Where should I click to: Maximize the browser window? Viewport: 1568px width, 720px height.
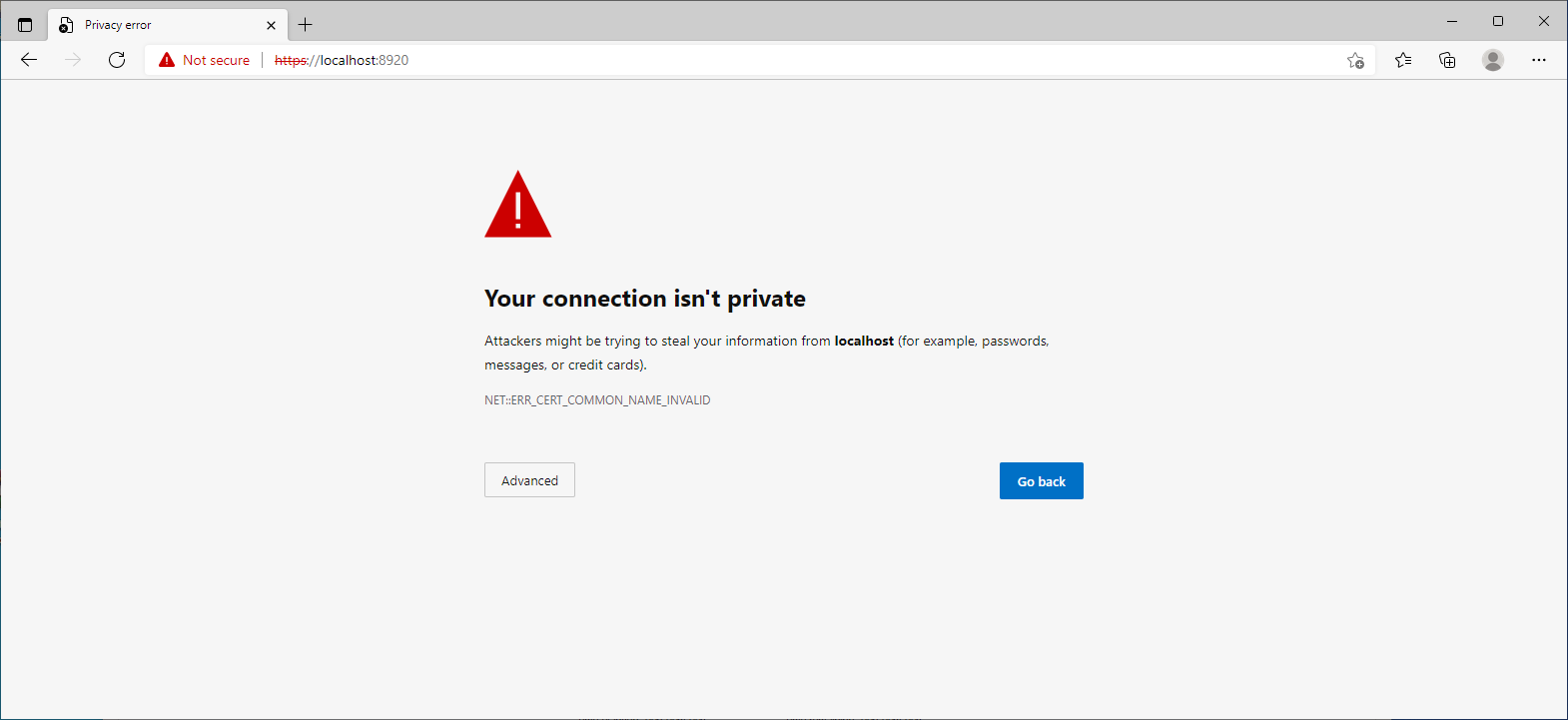[x=1498, y=21]
